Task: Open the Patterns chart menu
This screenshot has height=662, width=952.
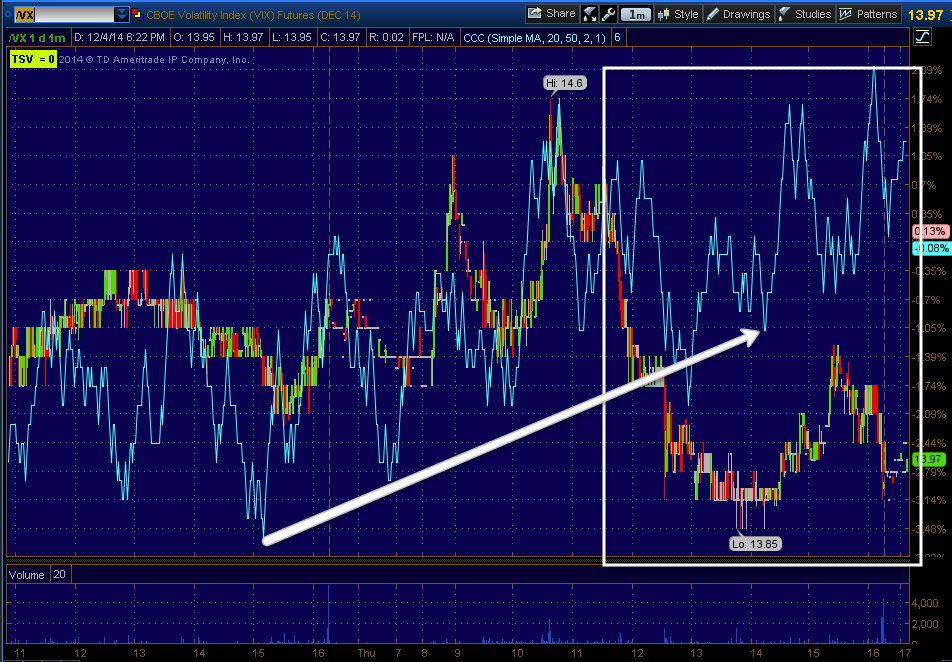Action: tap(868, 14)
